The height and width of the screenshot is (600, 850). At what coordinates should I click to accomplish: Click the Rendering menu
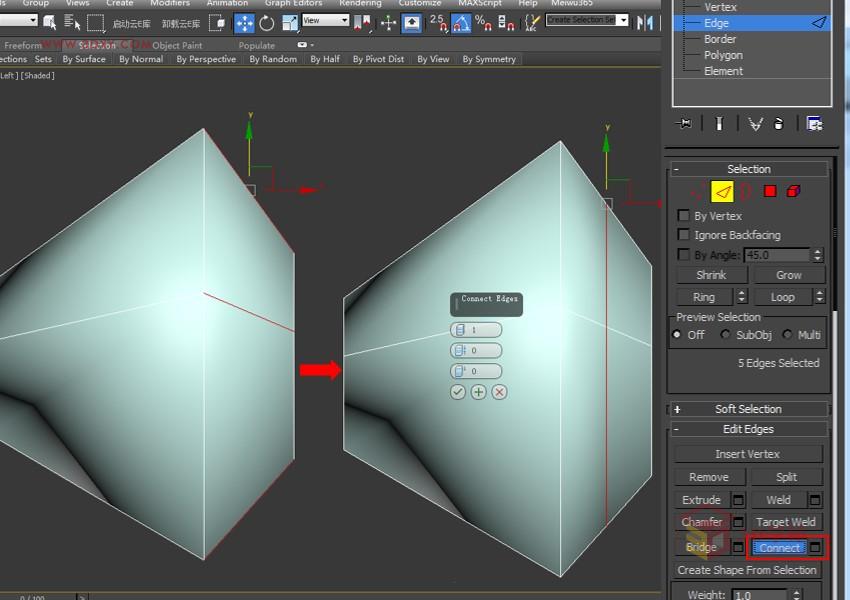[361, 4]
